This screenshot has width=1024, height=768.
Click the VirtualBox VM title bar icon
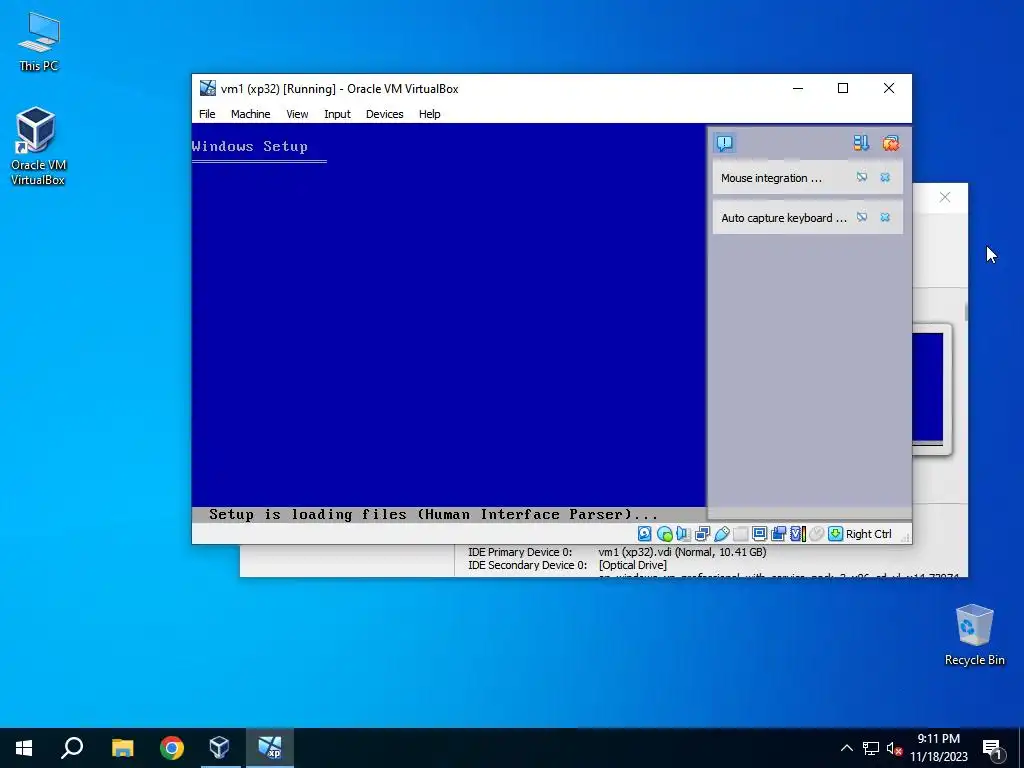208,88
